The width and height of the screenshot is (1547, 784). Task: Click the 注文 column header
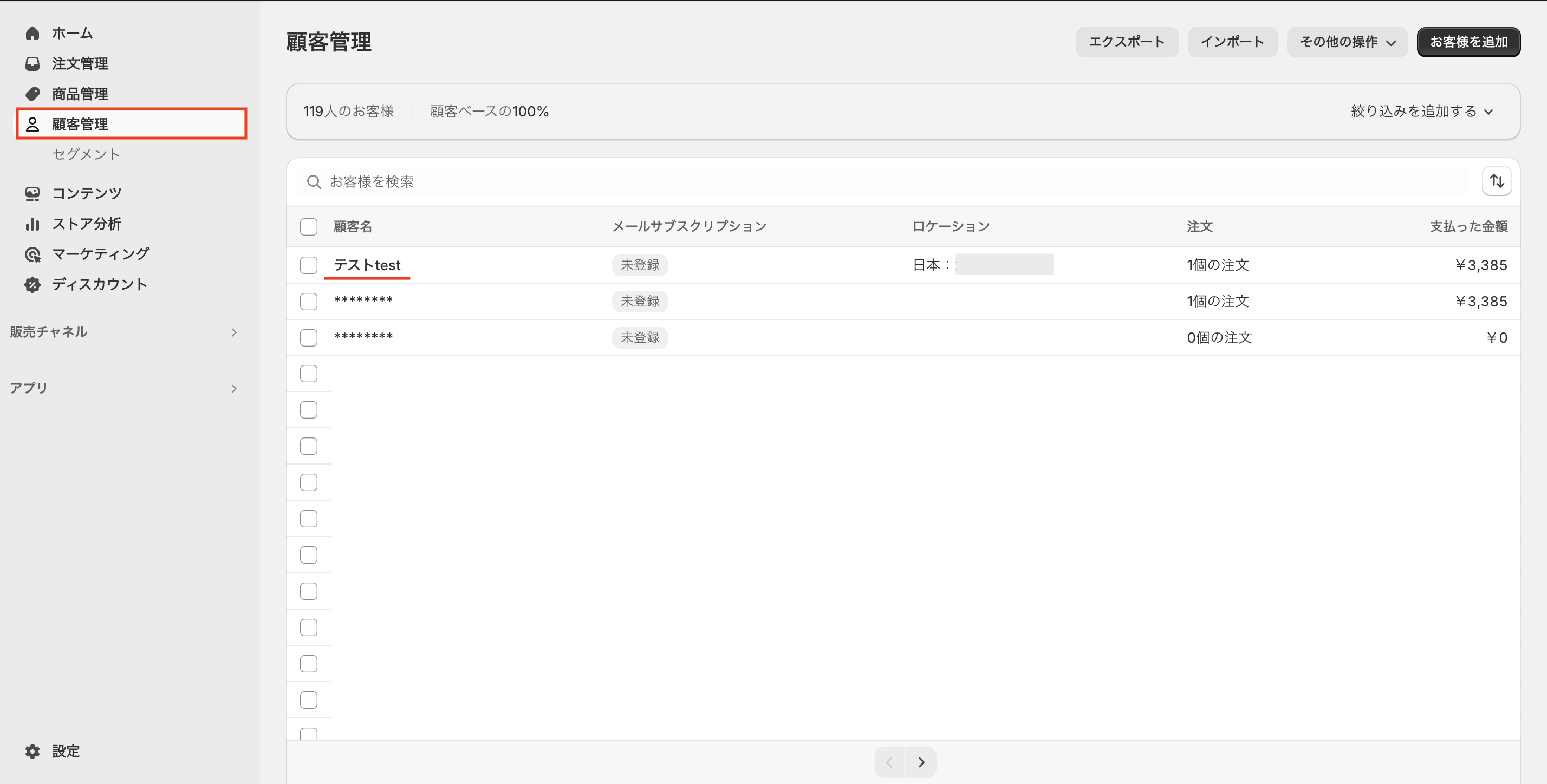(x=1200, y=226)
